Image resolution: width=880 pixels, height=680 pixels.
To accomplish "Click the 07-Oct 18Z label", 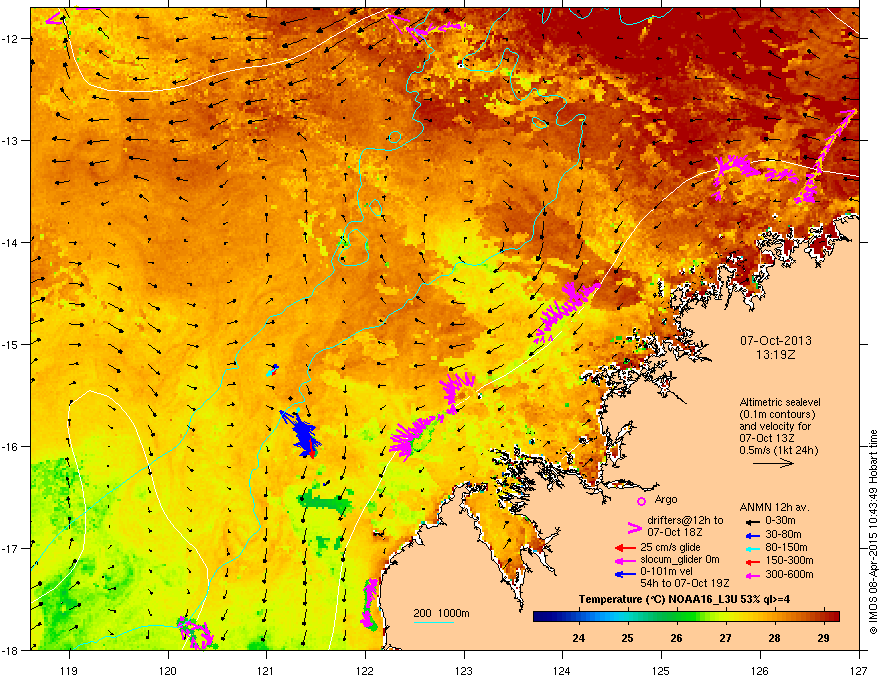I will point(675,532).
